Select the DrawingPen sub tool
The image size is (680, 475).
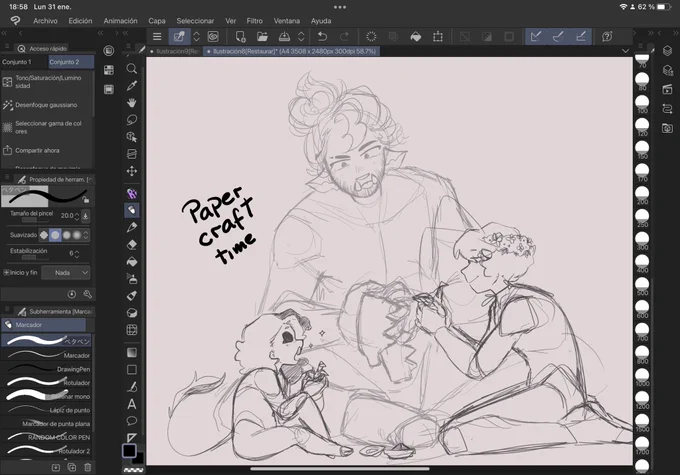(47, 369)
